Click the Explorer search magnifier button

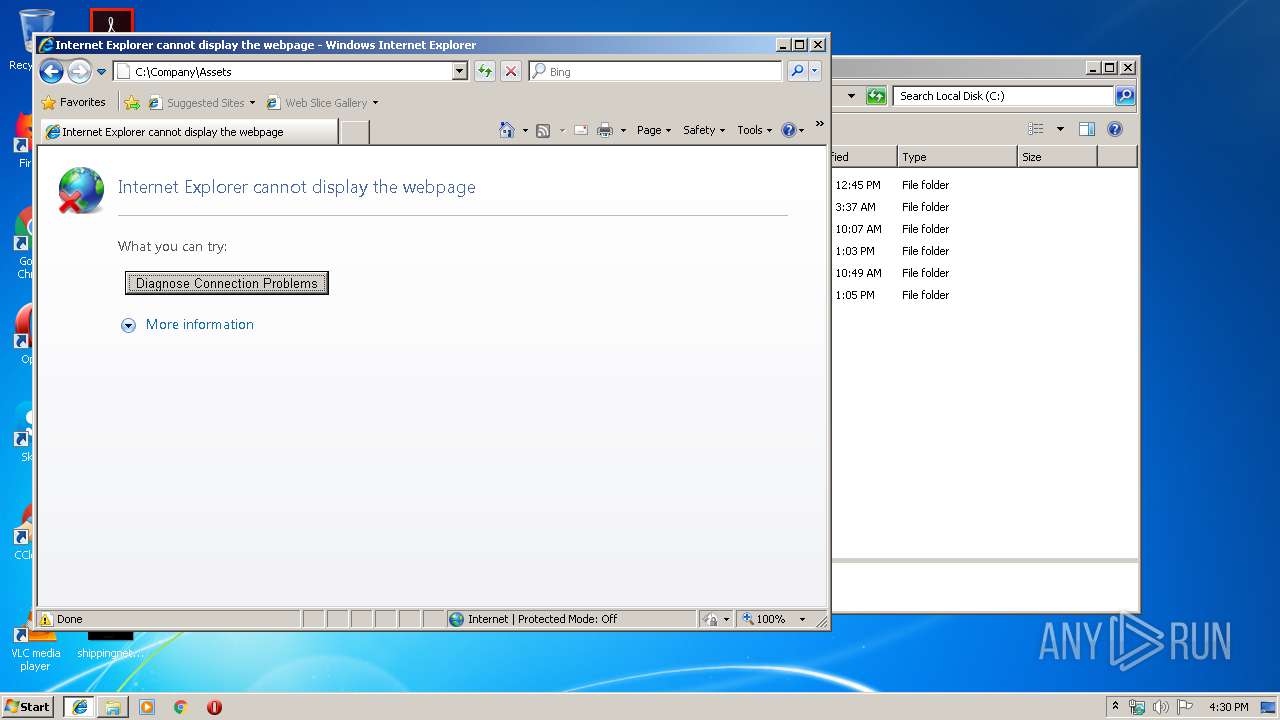[x=1125, y=96]
